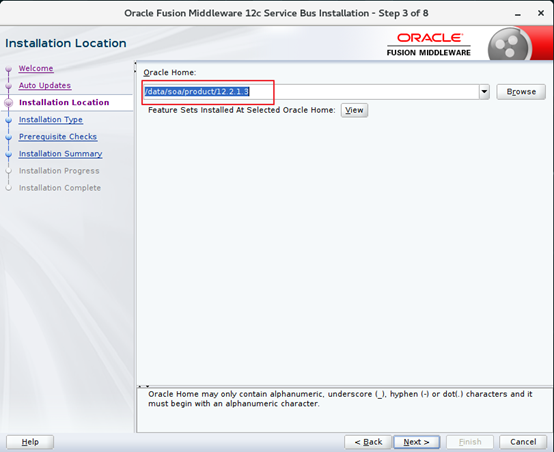Open the Installation Summary step
This screenshot has width=554, height=452.
tap(60, 154)
